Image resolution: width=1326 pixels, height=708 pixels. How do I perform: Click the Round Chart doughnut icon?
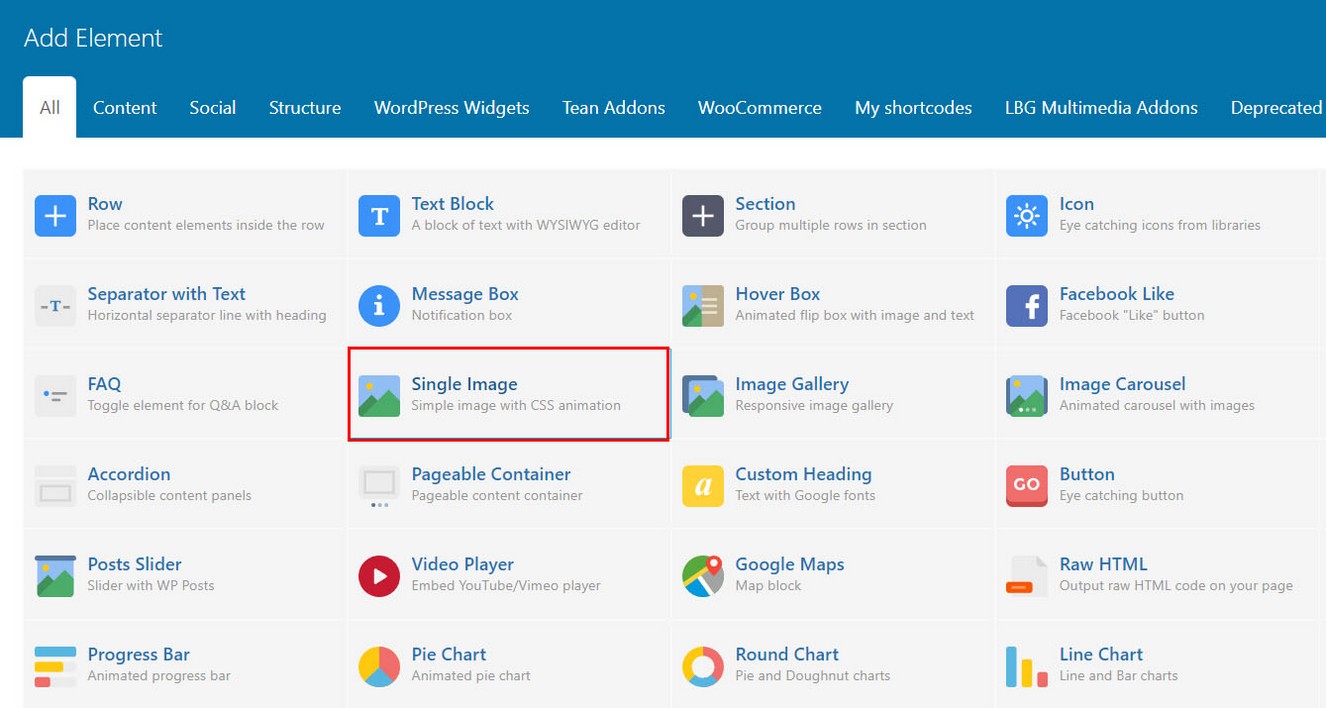tap(703, 666)
